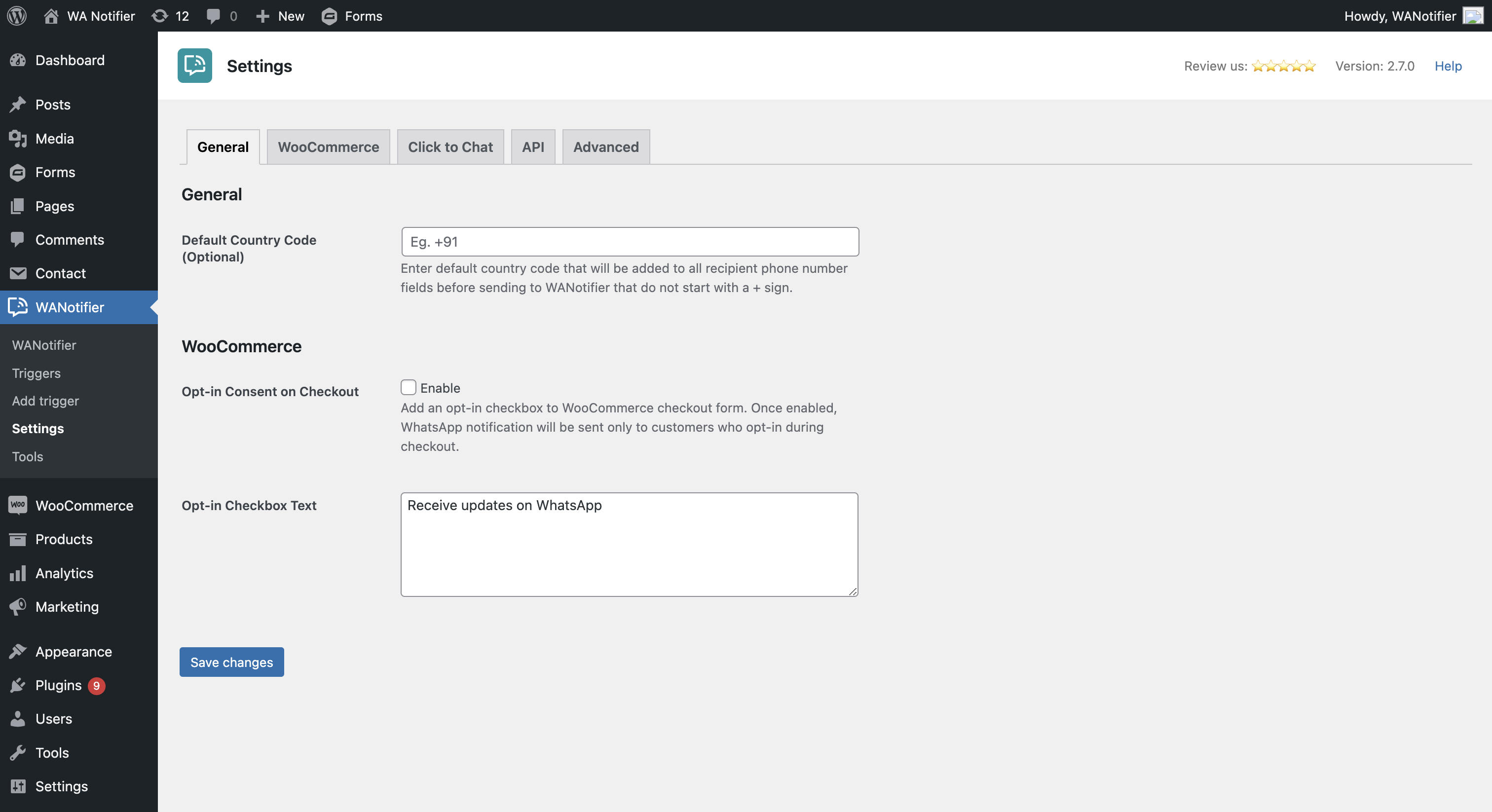Click the New label in admin bar
This screenshot has width=1492, height=812.
291,16
